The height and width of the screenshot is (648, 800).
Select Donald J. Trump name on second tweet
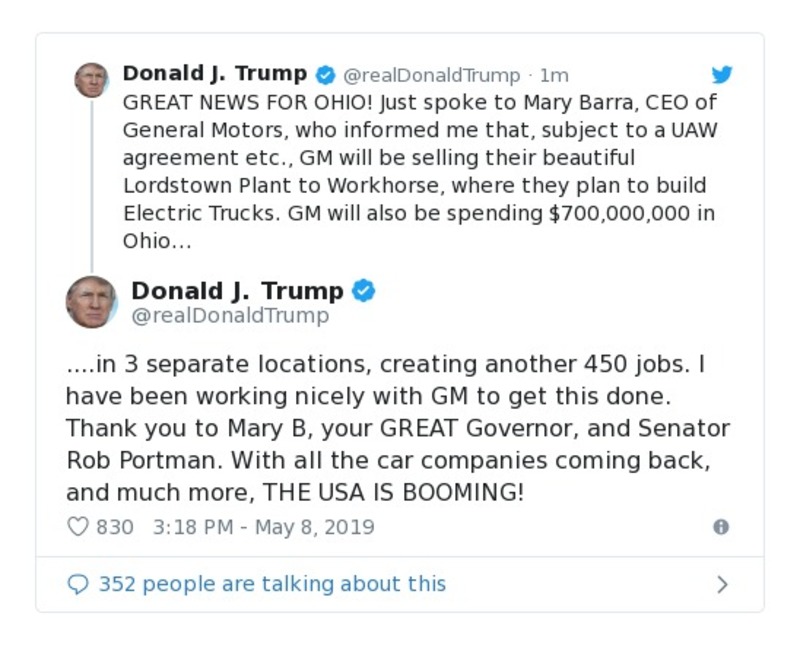click(x=237, y=290)
